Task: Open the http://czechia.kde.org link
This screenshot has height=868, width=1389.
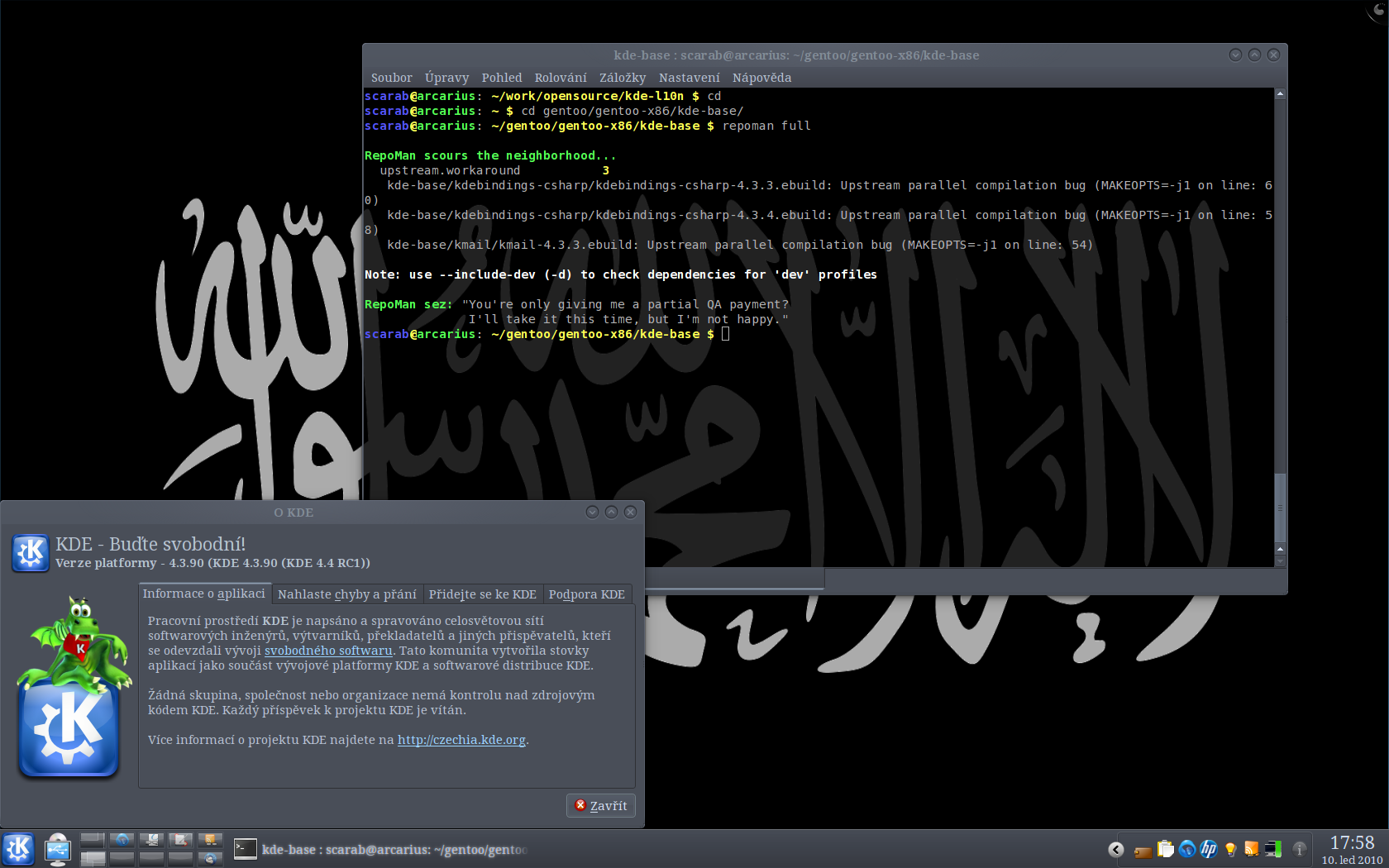Action: [x=461, y=740]
